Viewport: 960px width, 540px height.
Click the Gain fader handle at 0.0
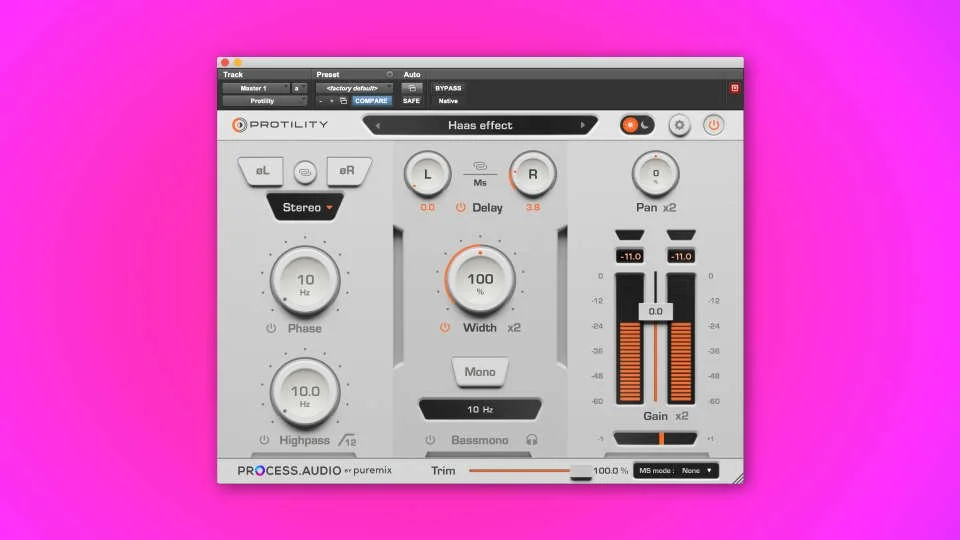[655, 311]
